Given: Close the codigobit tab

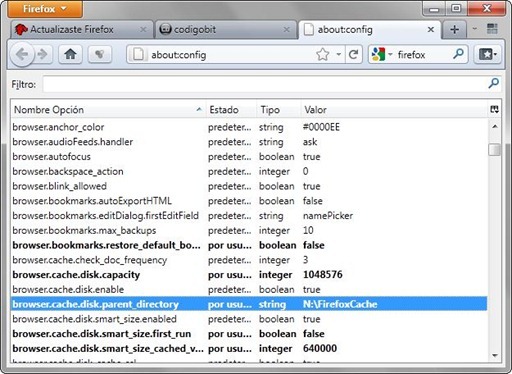Looking at the screenshot, I should click(286, 30).
